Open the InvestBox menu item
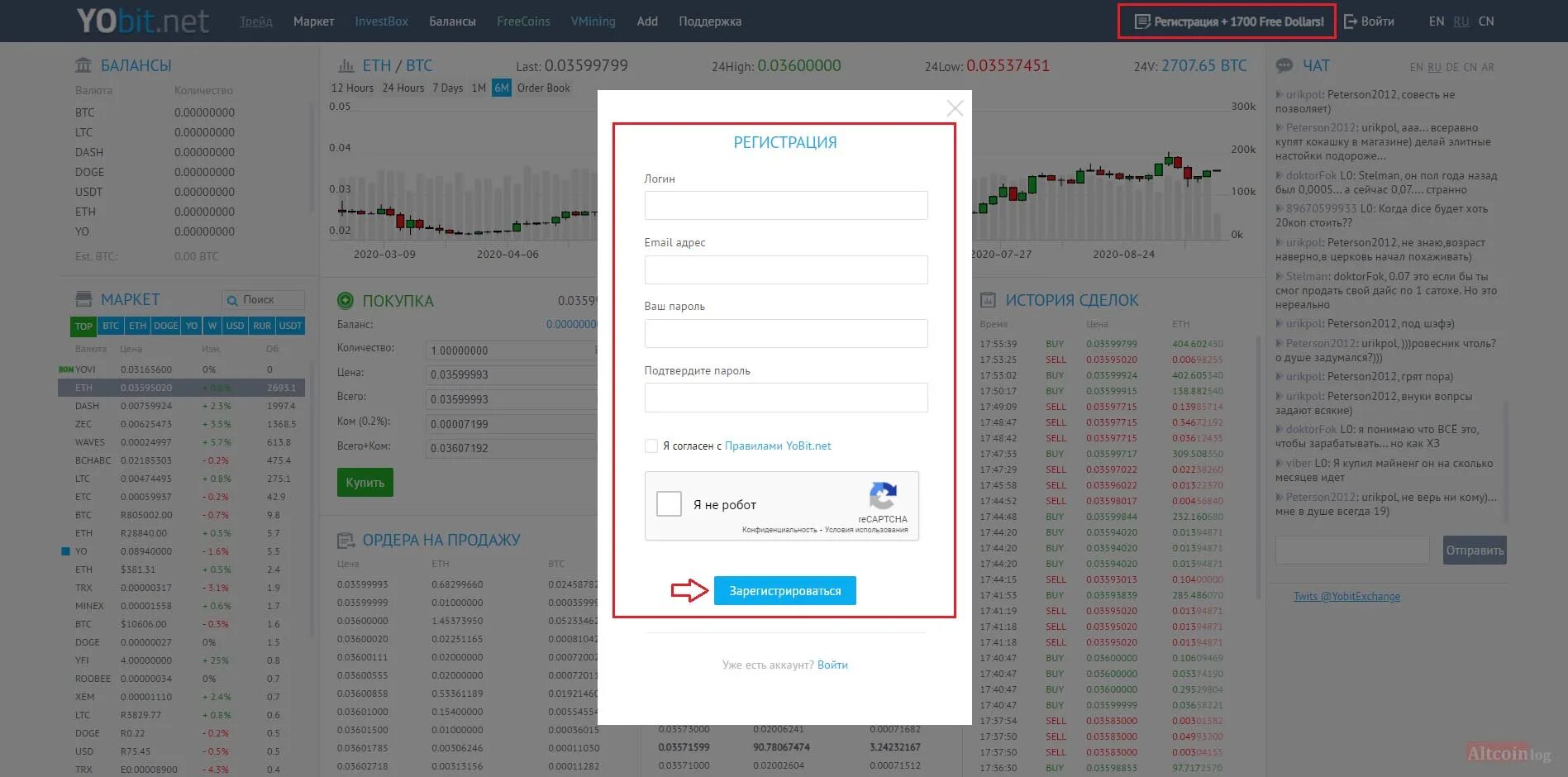 (382, 21)
